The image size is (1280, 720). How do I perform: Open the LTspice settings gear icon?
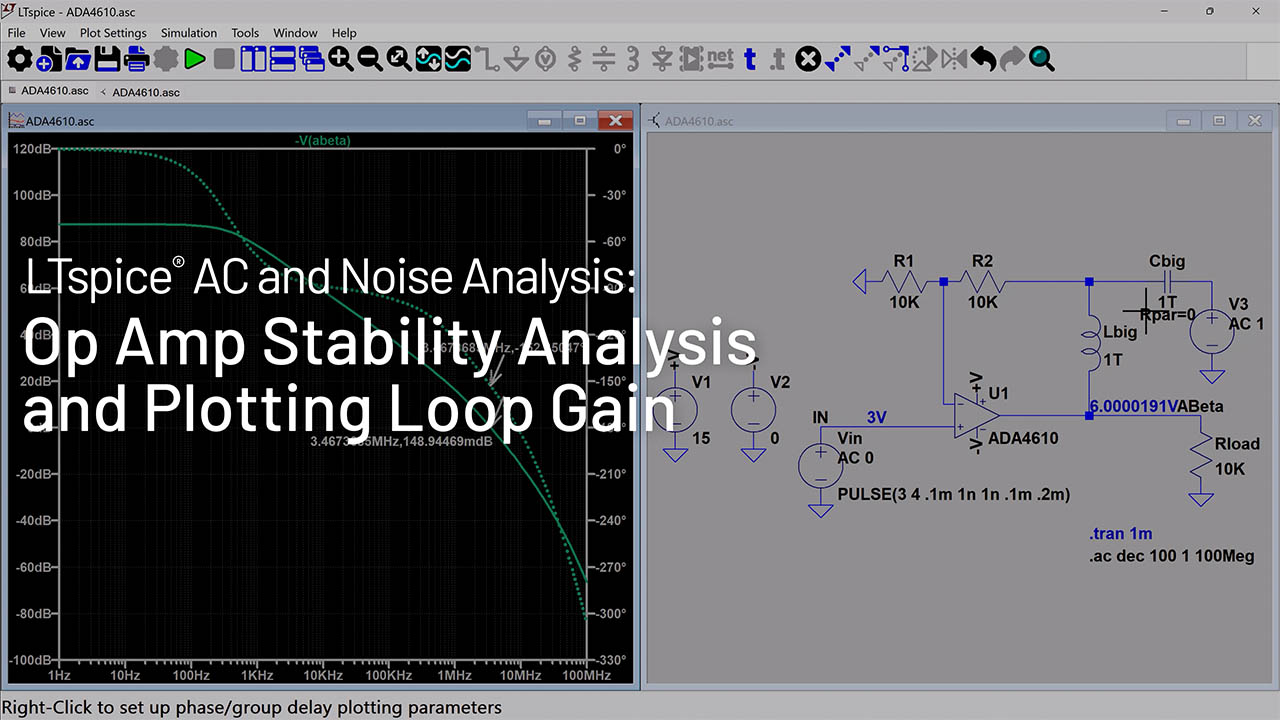coord(19,59)
